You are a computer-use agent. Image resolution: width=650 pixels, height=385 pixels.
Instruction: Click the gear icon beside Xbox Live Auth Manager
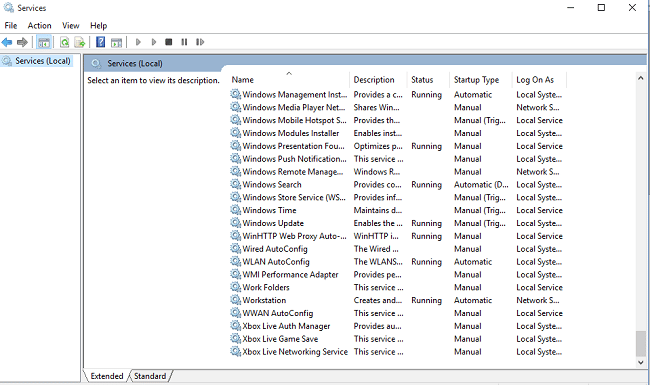coord(235,326)
